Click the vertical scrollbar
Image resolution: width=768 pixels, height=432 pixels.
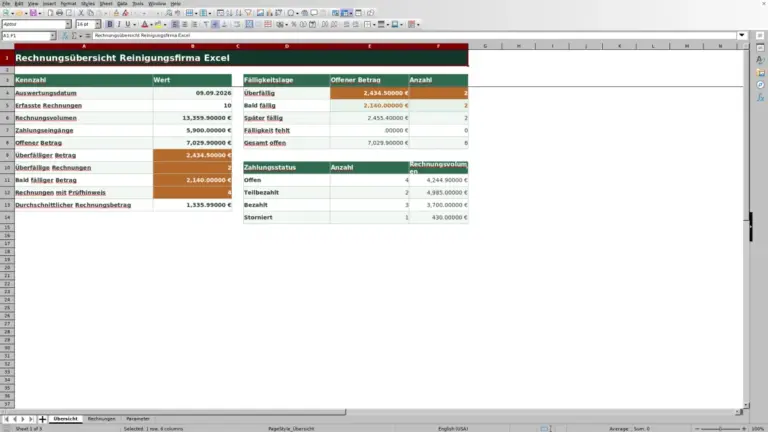pyautogui.click(x=746, y=225)
